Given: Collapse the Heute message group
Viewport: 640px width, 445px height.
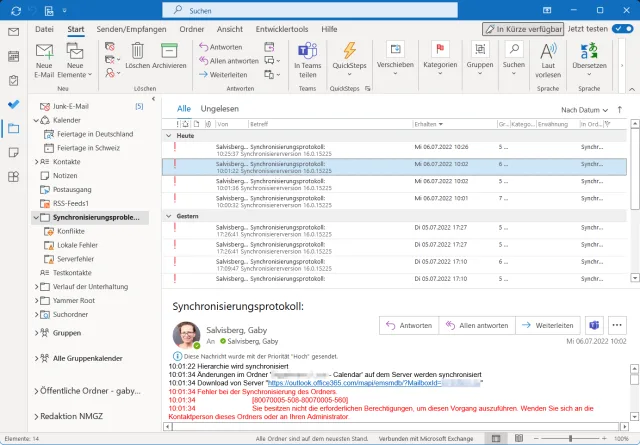Looking at the screenshot, I should [x=168, y=134].
